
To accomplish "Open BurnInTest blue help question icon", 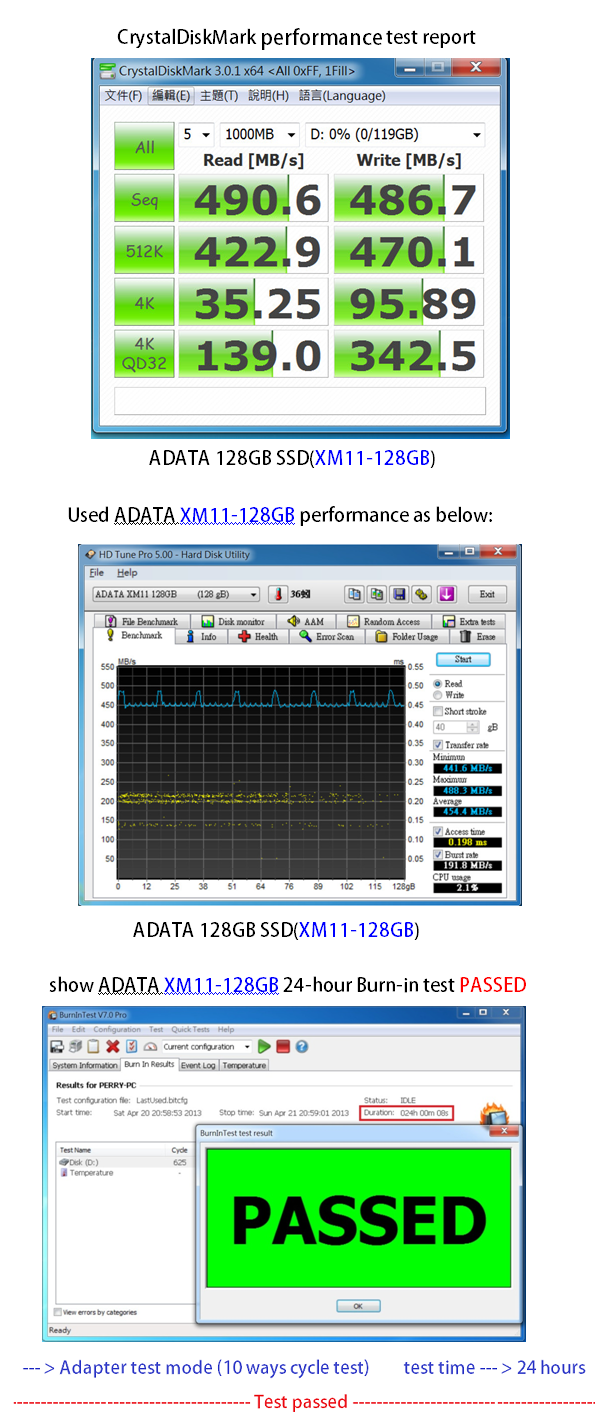I will pyautogui.click(x=301, y=1047).
